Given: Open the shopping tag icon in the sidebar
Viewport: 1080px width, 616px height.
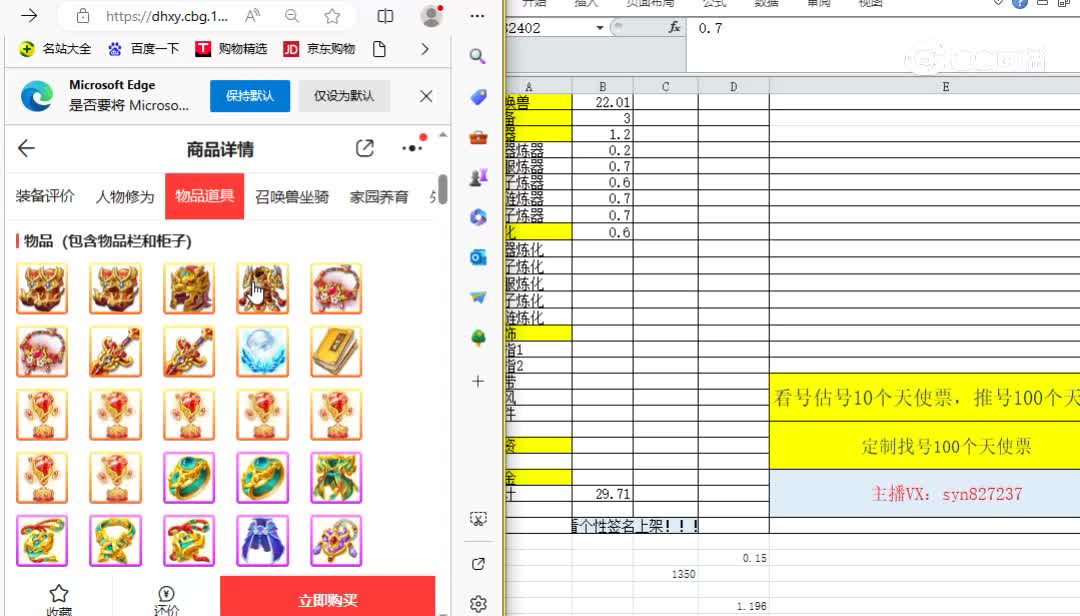Looking at the screenshot, I should coord(478,97).
